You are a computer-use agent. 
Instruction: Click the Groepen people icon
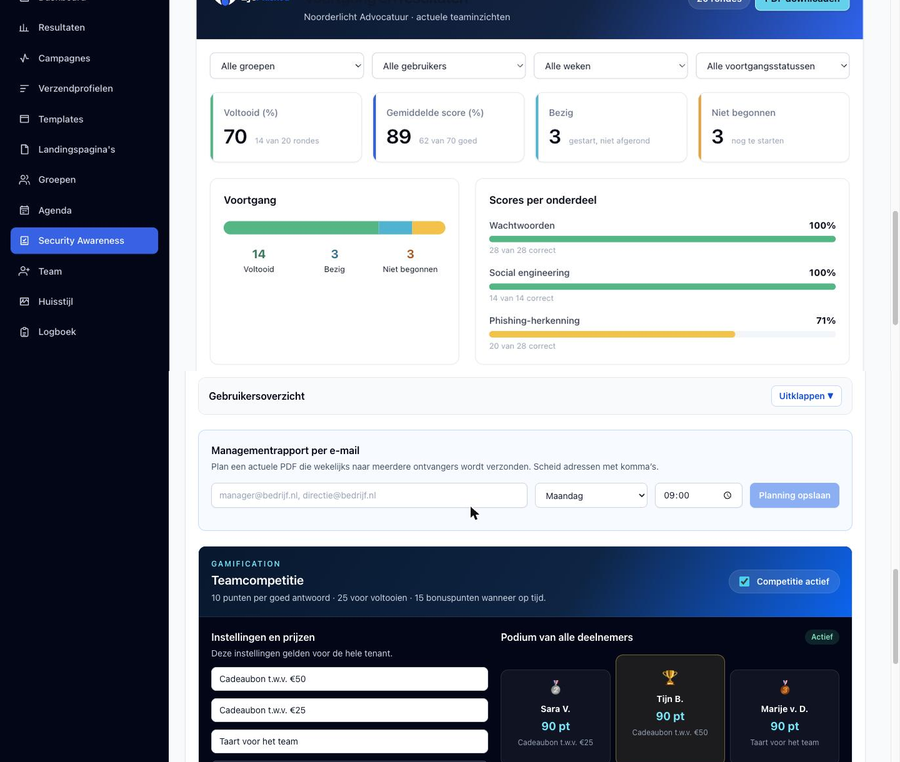(24, 180)
